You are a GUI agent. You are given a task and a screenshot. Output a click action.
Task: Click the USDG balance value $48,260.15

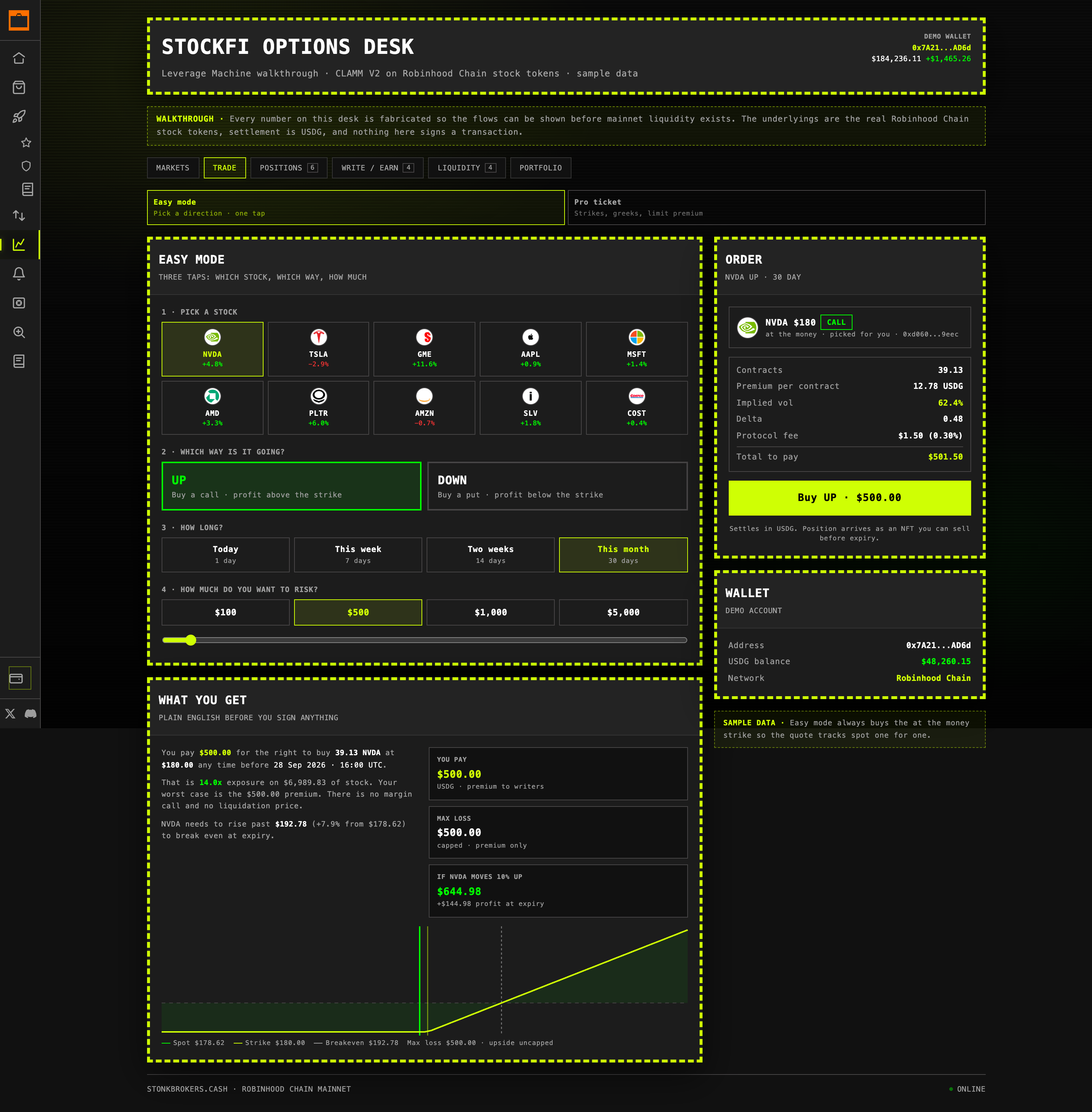pyautogui.click(x=946, y=662)
